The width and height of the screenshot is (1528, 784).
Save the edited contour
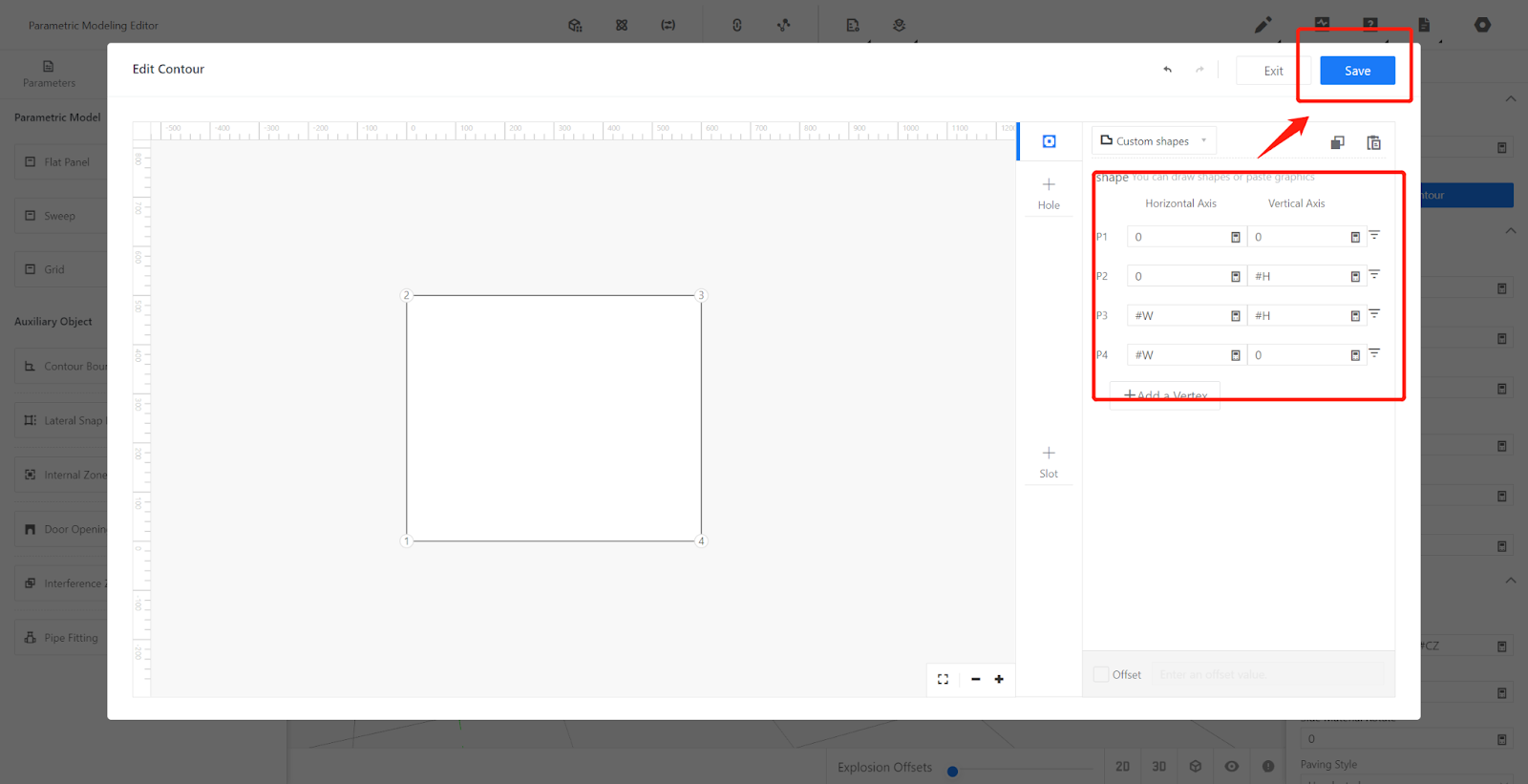click(1357, 71)
